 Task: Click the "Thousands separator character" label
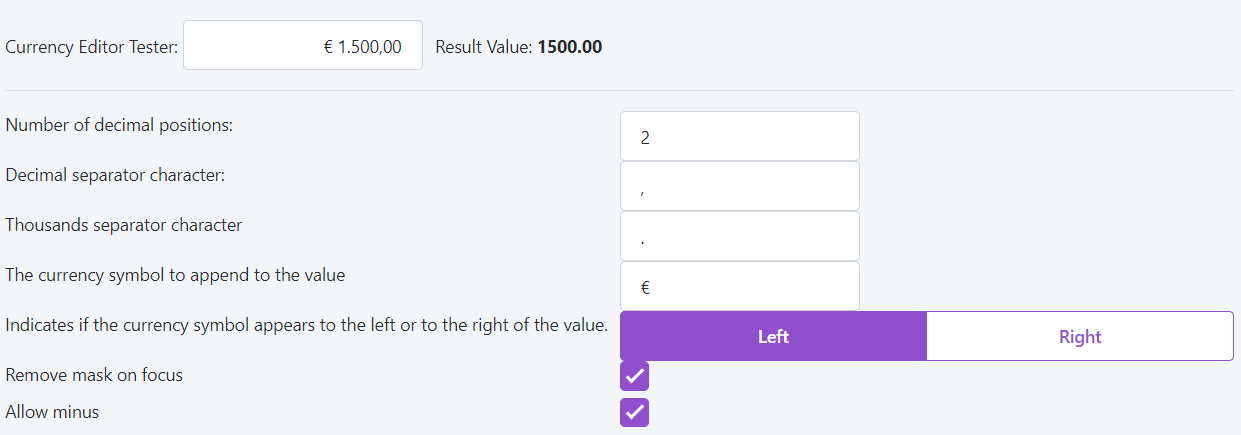pyautogui.click(x=123, y=225)
